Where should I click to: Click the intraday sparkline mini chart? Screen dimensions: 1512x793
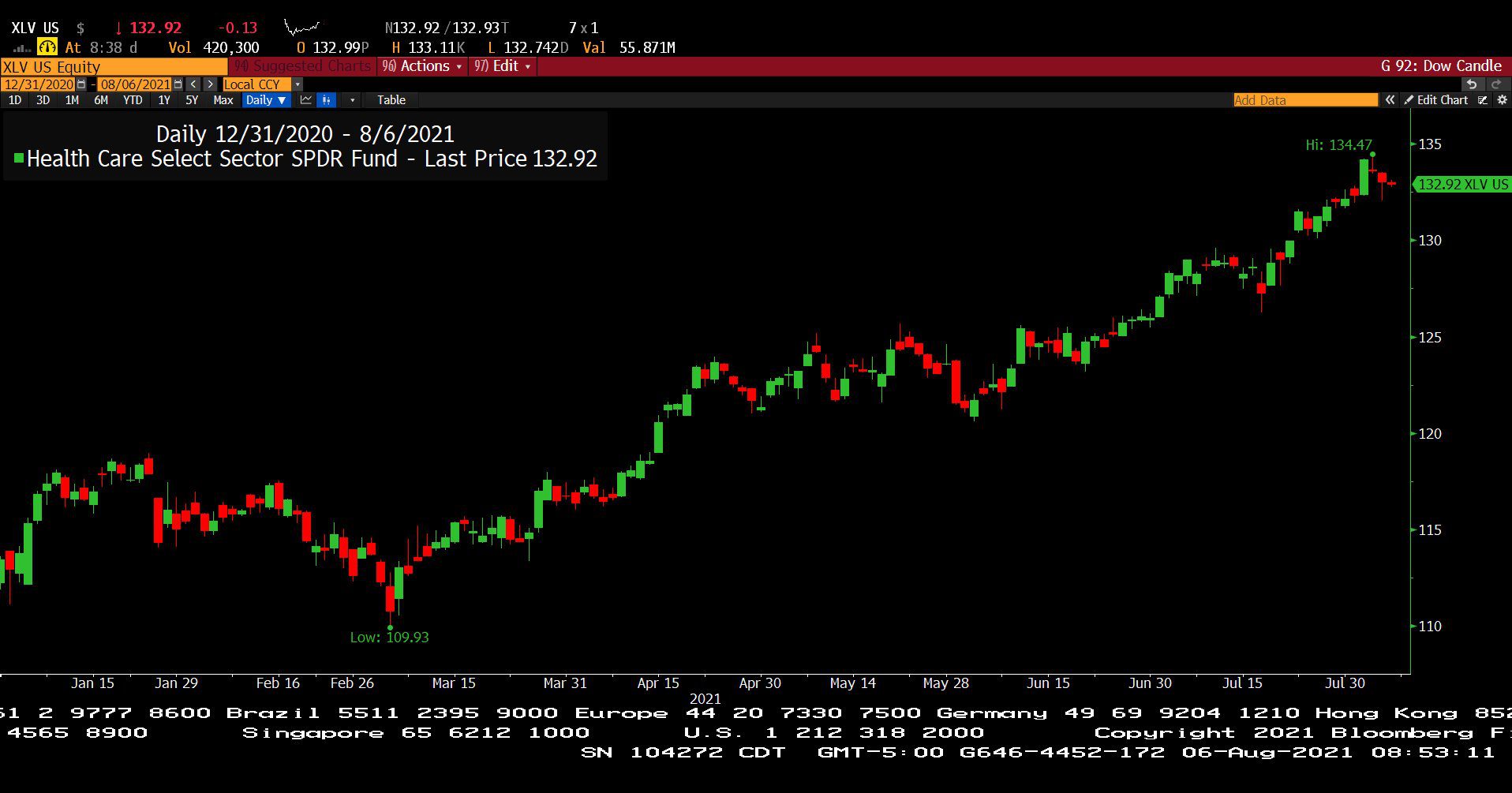[302, 29]
